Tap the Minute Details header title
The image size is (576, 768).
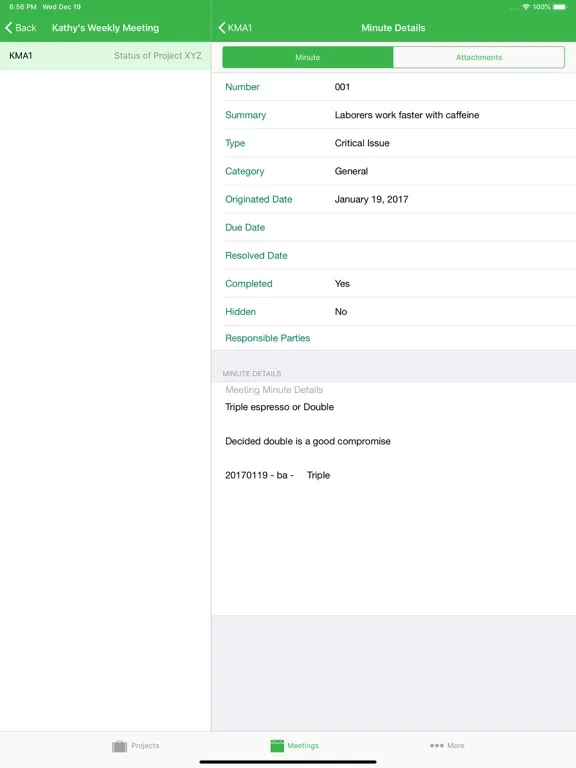pyautogui.click(x=393, y=28)
